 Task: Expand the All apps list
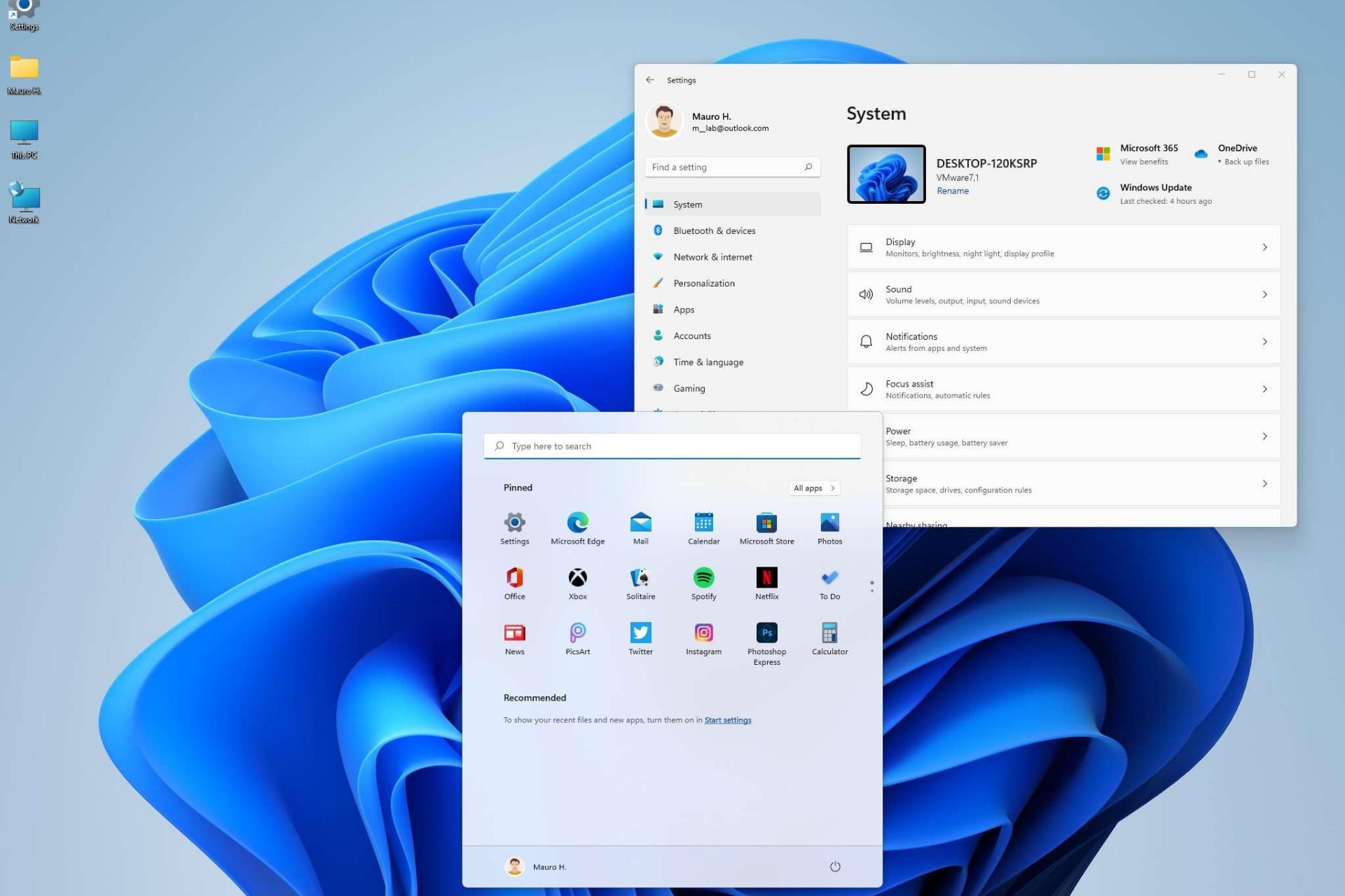click(x=813, y=488)
